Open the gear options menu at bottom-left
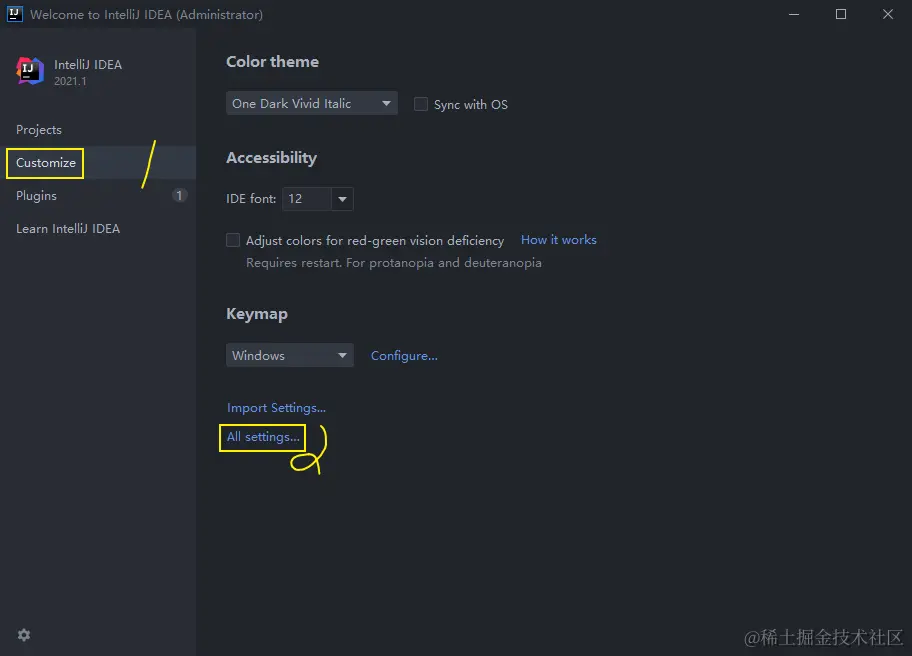 (24, 635)
